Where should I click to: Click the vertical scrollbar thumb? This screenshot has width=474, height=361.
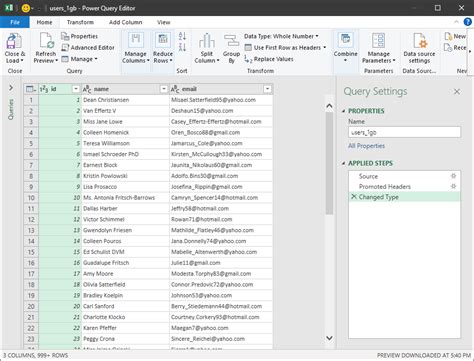pyautogui.click(x=329, y=163)
